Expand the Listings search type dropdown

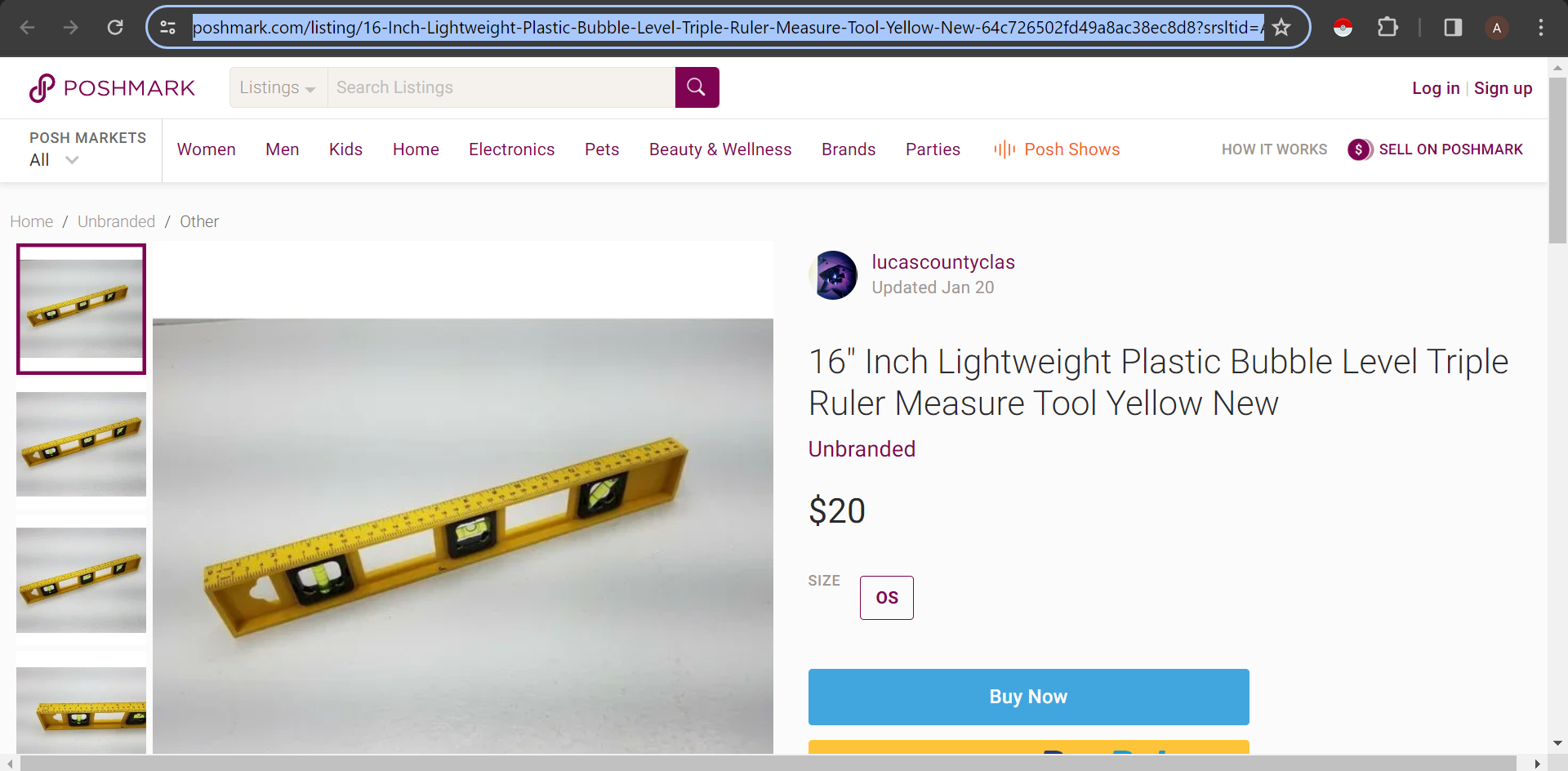pyautogui.click(x=278, y=87)
